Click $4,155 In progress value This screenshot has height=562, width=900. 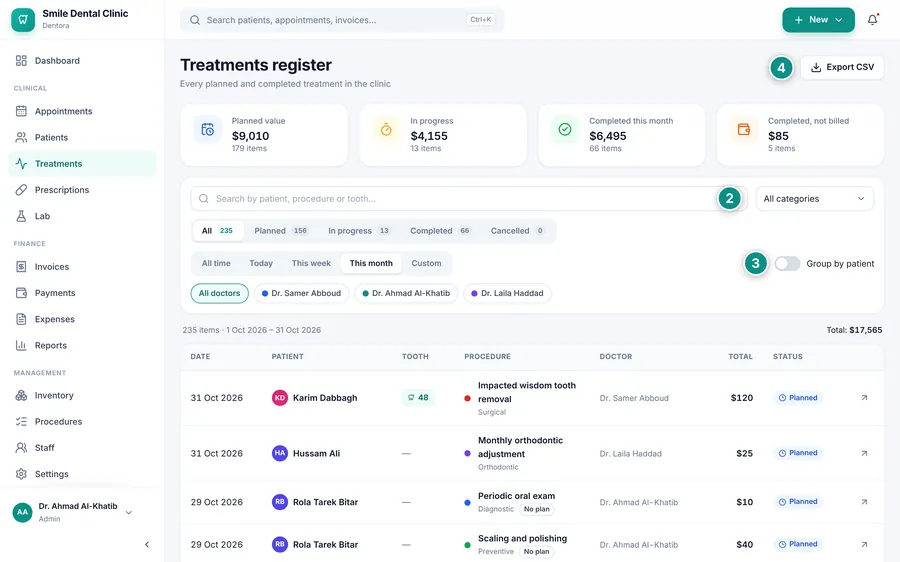pyautogui.click(x=429, y=136)
